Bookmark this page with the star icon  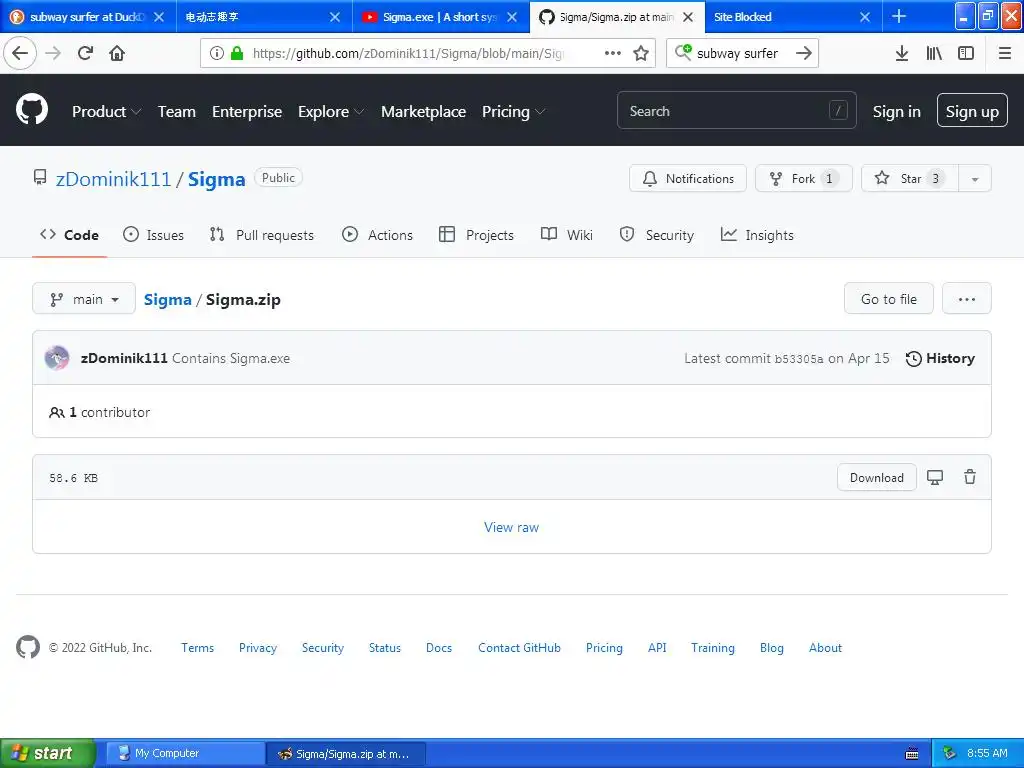(641, 53)
